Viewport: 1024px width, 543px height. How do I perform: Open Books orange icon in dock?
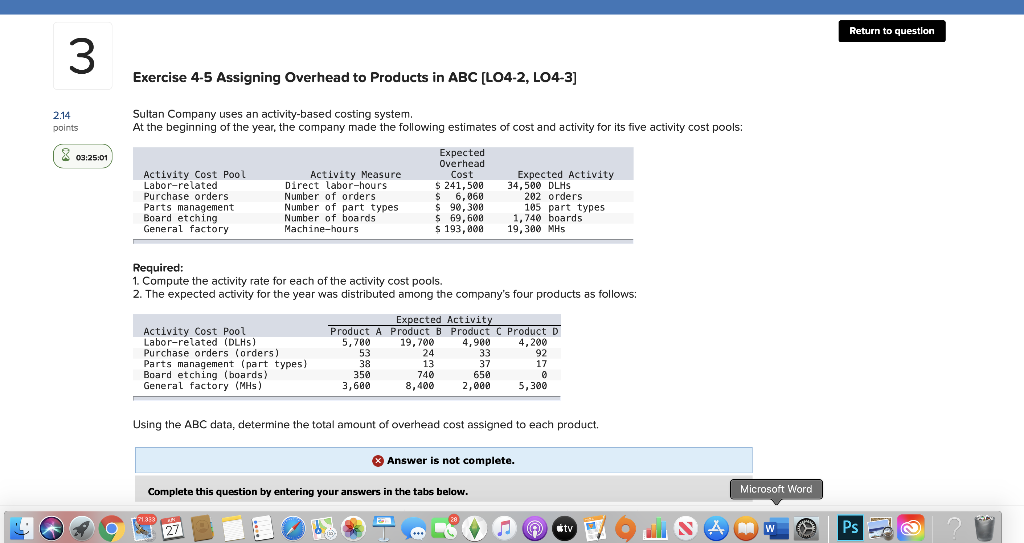[746, 528]
